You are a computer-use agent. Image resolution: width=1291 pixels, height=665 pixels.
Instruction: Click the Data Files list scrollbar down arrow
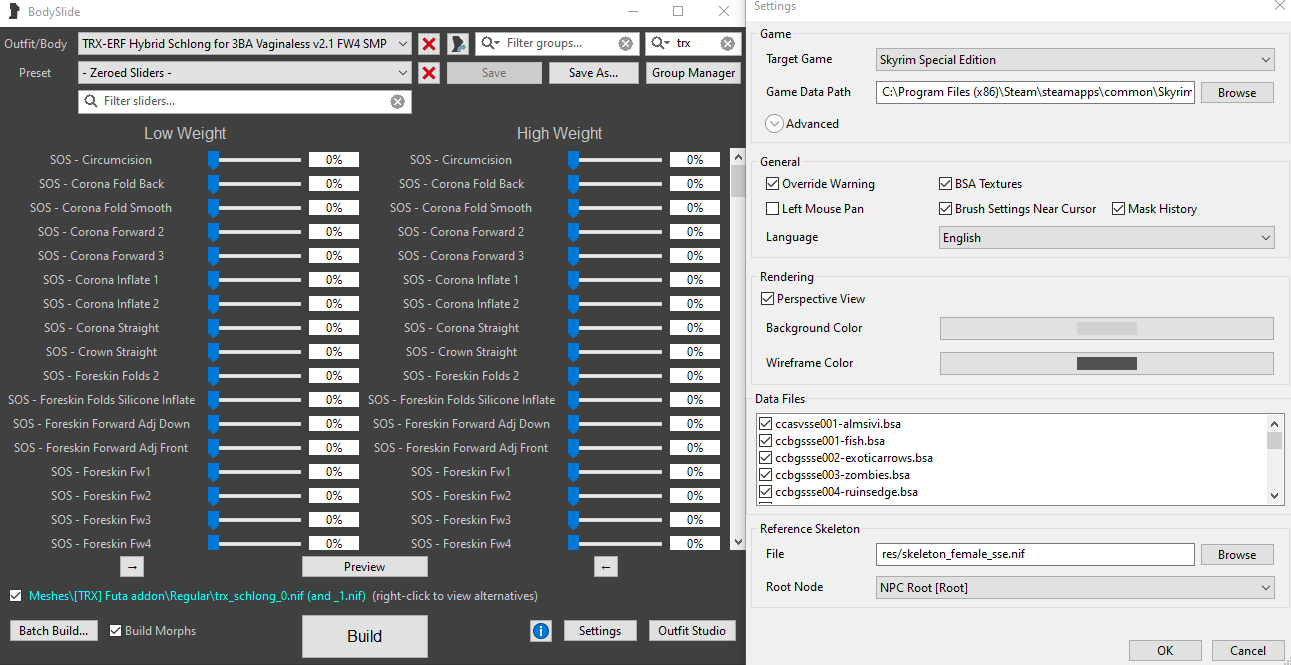(x=1274, y=495)
